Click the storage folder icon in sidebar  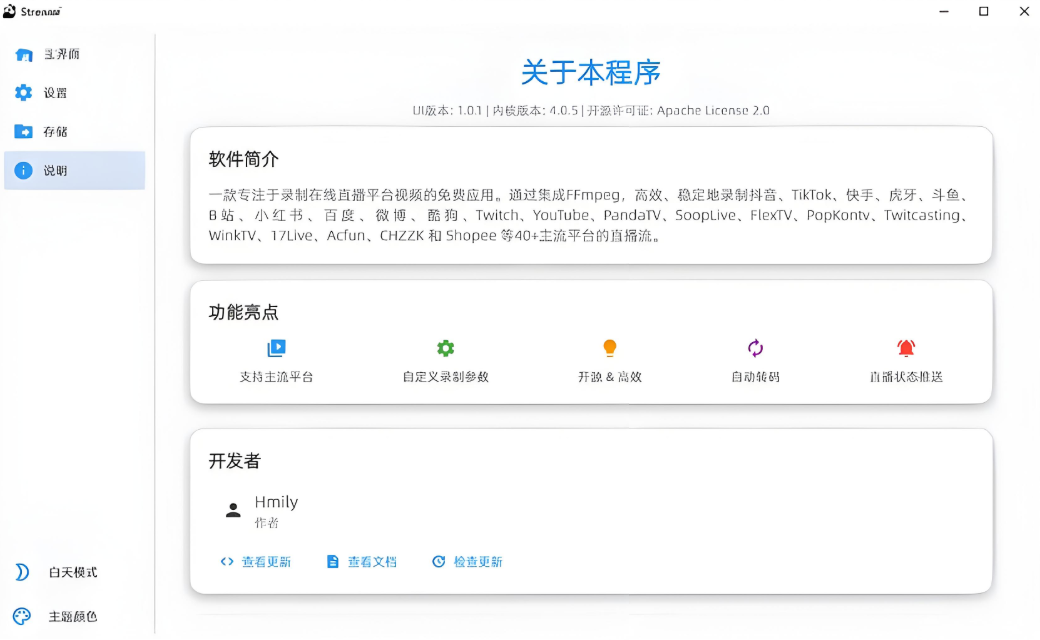point(24,131)
